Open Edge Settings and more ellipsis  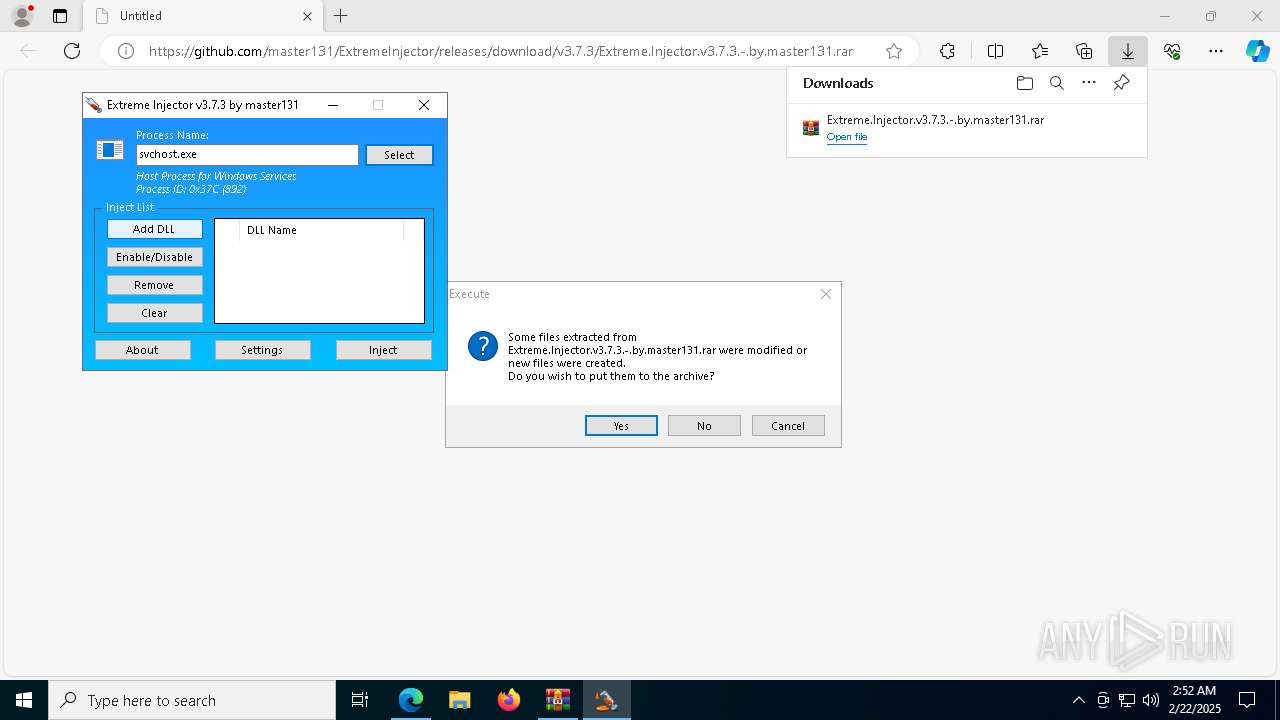(1216, 51)
